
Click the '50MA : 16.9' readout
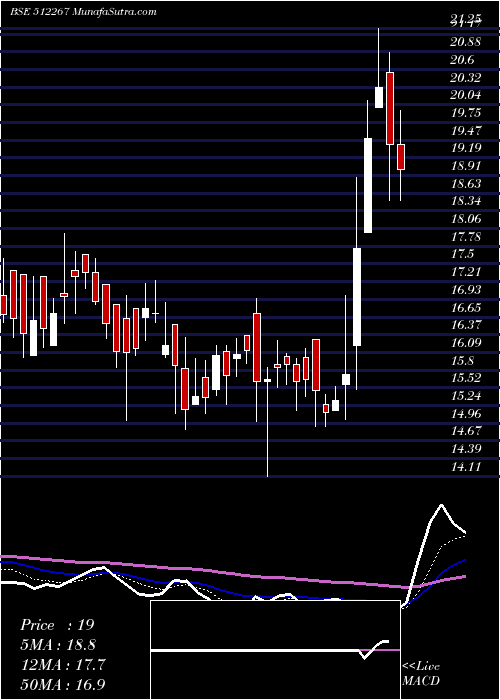pyautogui.click(x=63, y=685)
